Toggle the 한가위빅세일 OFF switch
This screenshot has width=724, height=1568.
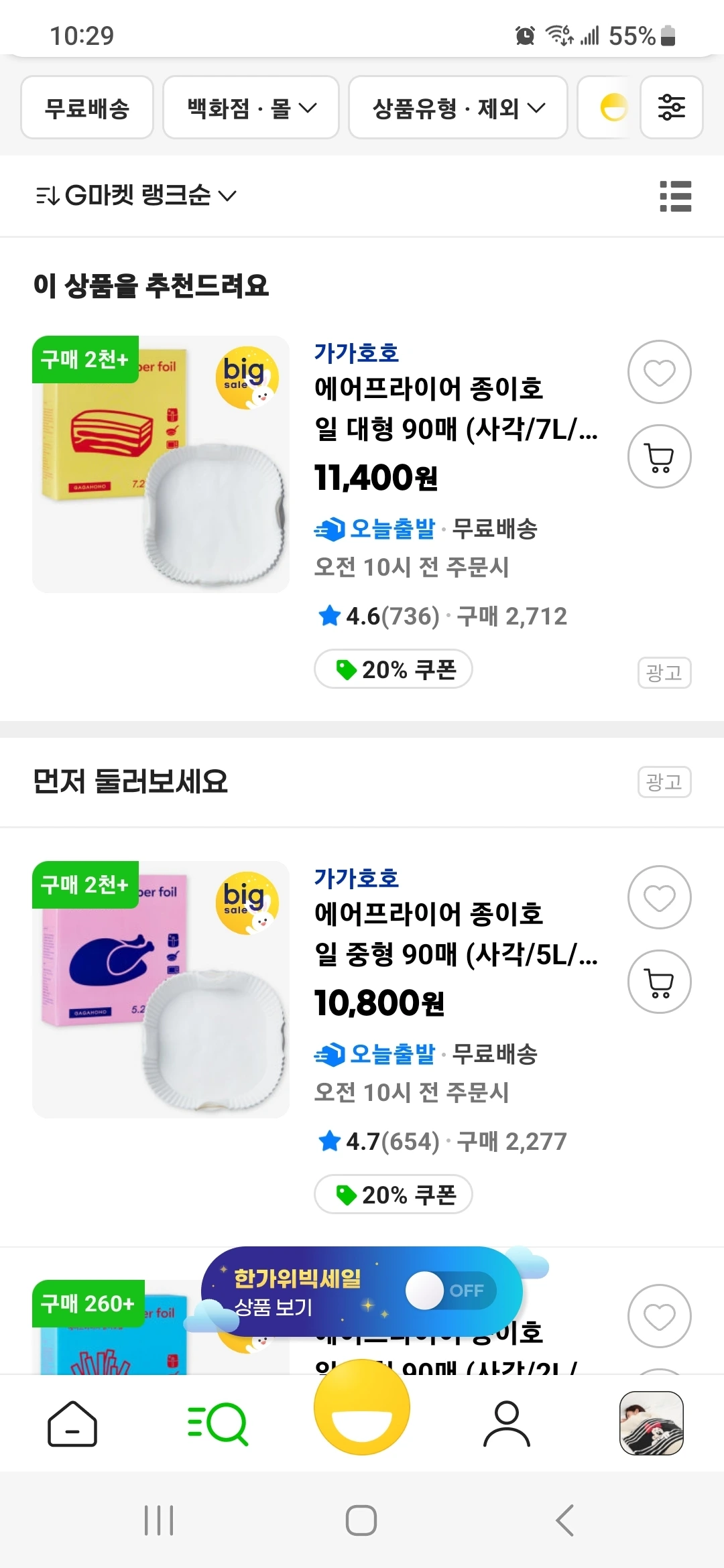pos(451,1291)
